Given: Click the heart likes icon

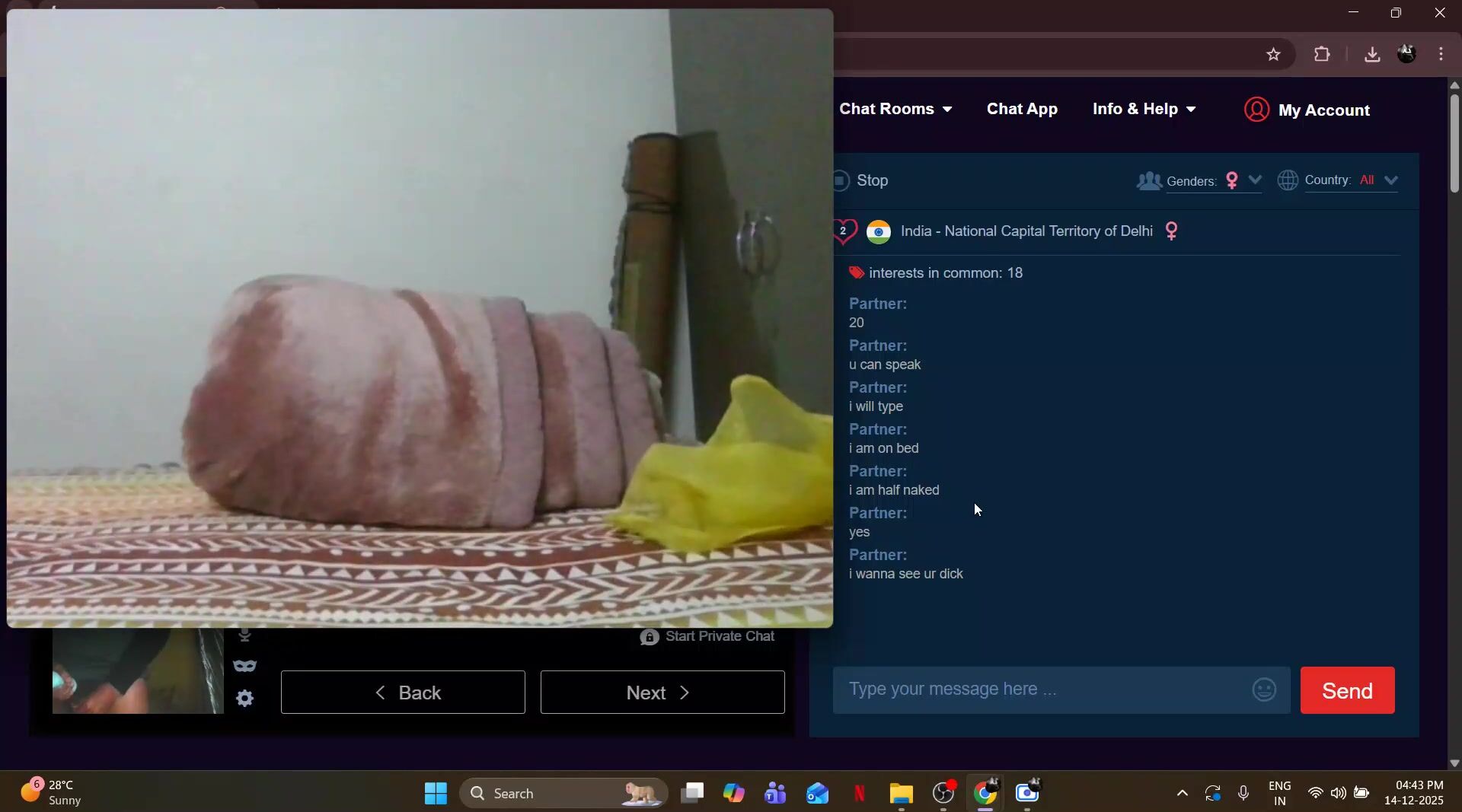Looking at the screenshot, I should point(844,231).
